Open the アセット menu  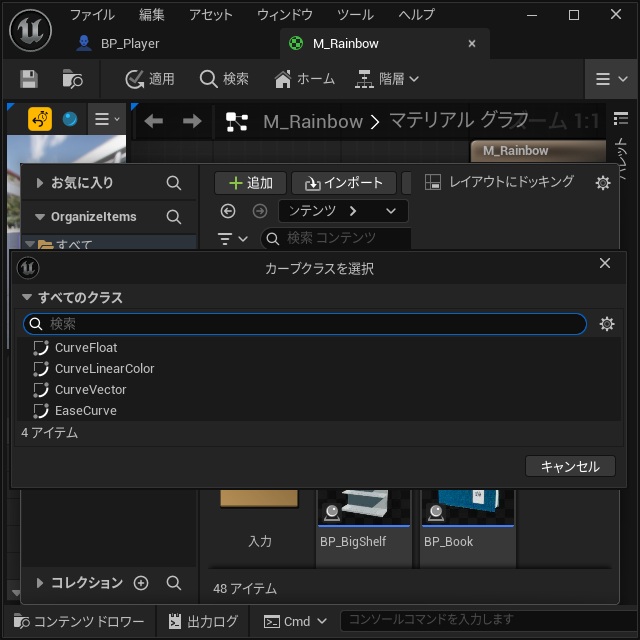[211, 15]
